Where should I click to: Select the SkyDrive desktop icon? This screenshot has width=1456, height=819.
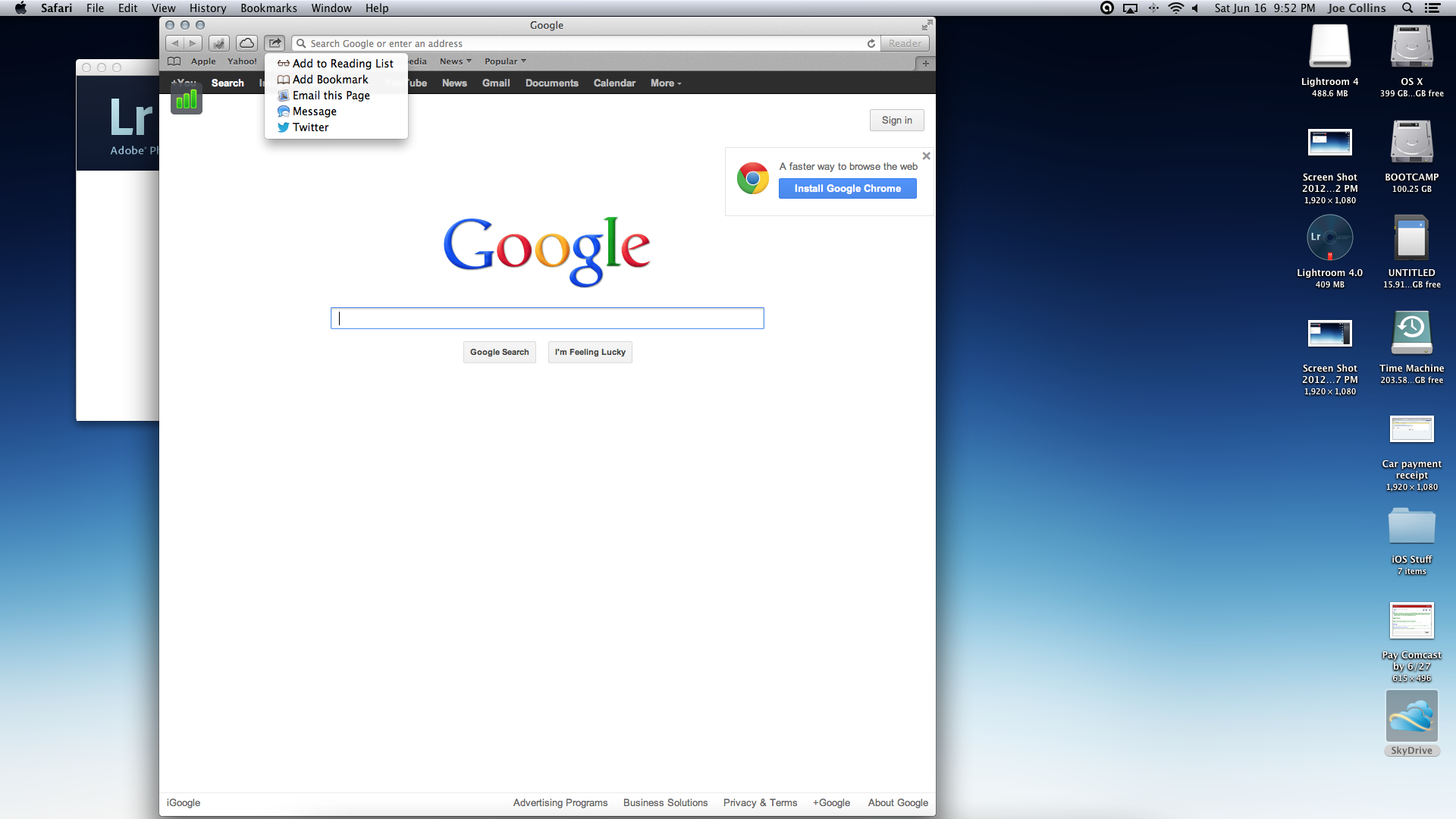(1411, 716)
